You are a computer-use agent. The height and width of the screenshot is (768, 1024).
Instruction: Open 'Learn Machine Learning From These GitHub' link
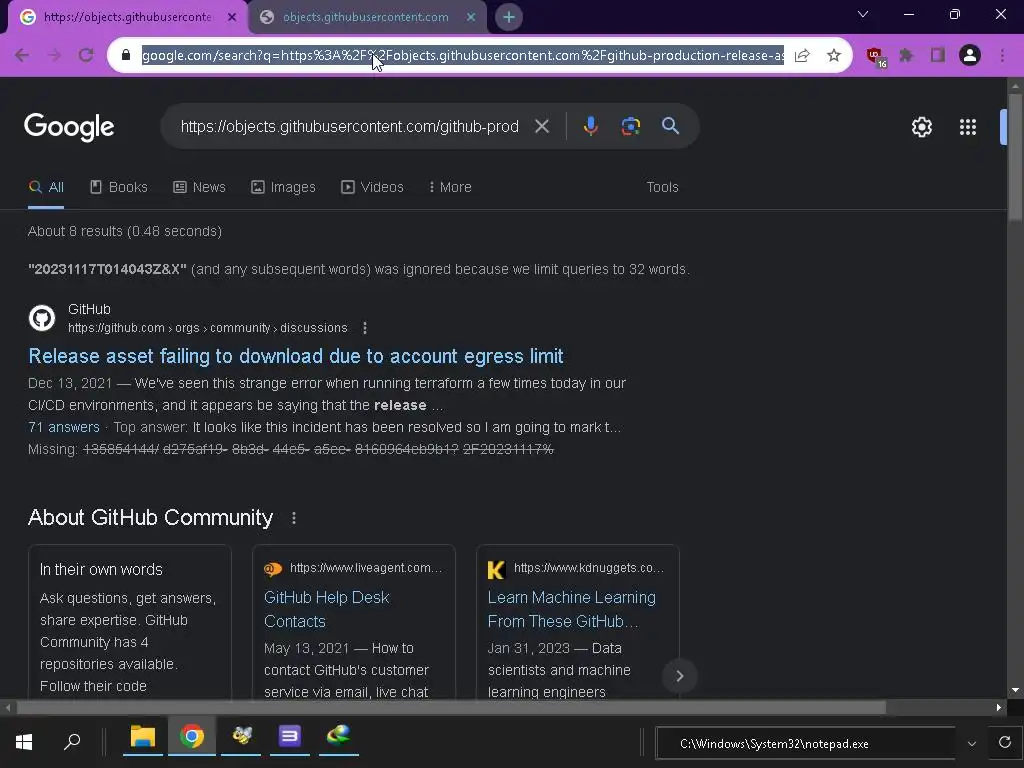pos(571,609)
